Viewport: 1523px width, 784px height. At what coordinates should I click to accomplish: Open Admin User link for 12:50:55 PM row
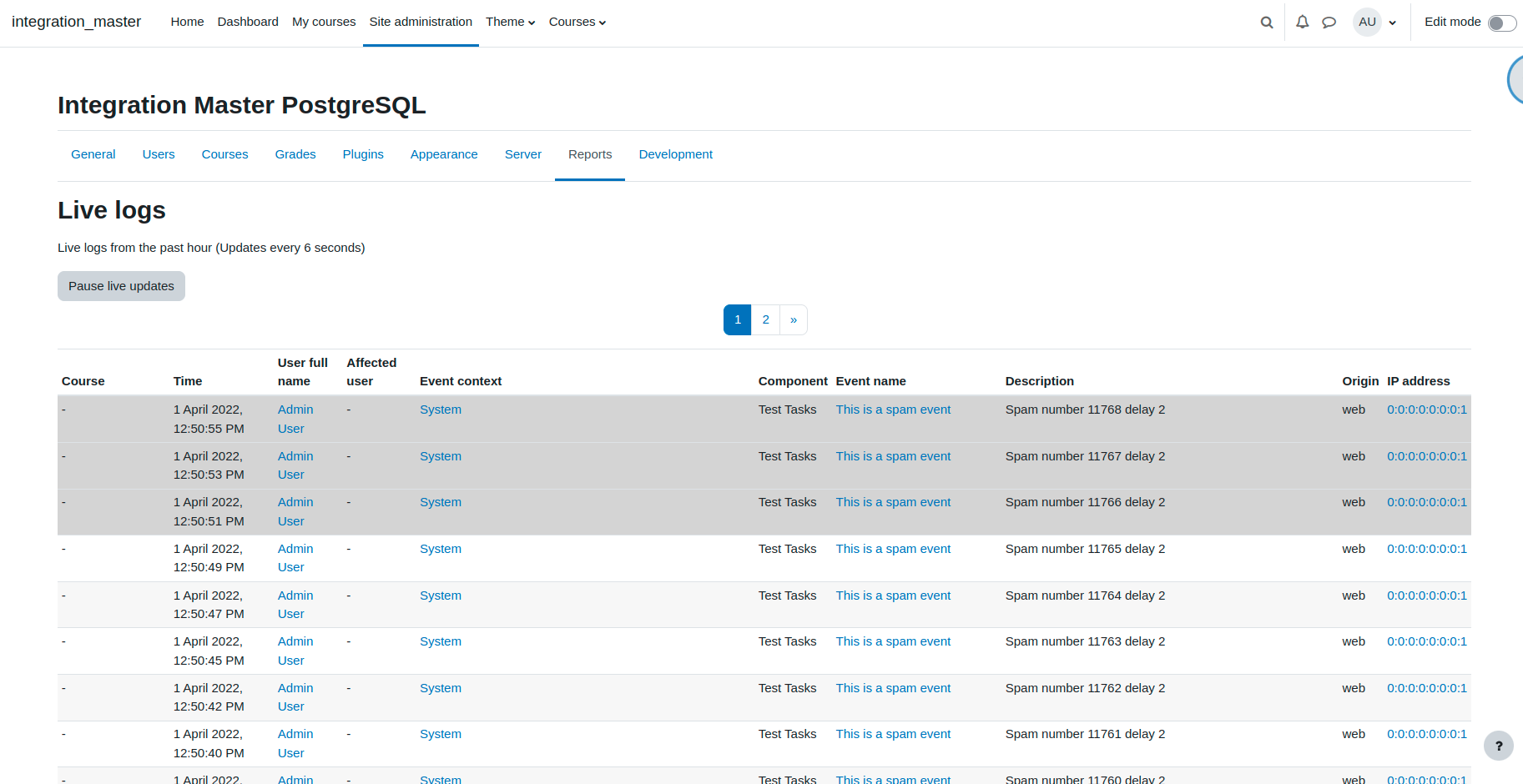(x=295, y=419)
